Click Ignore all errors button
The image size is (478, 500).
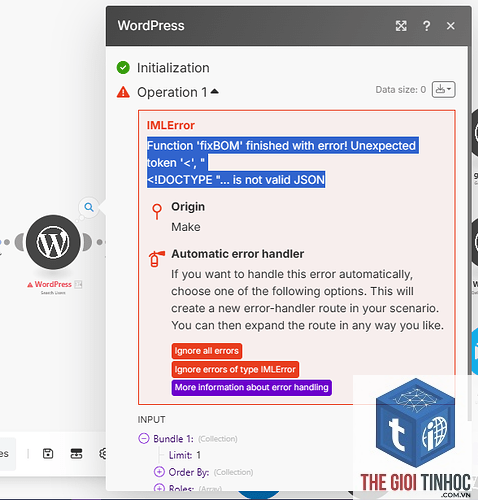207,351
